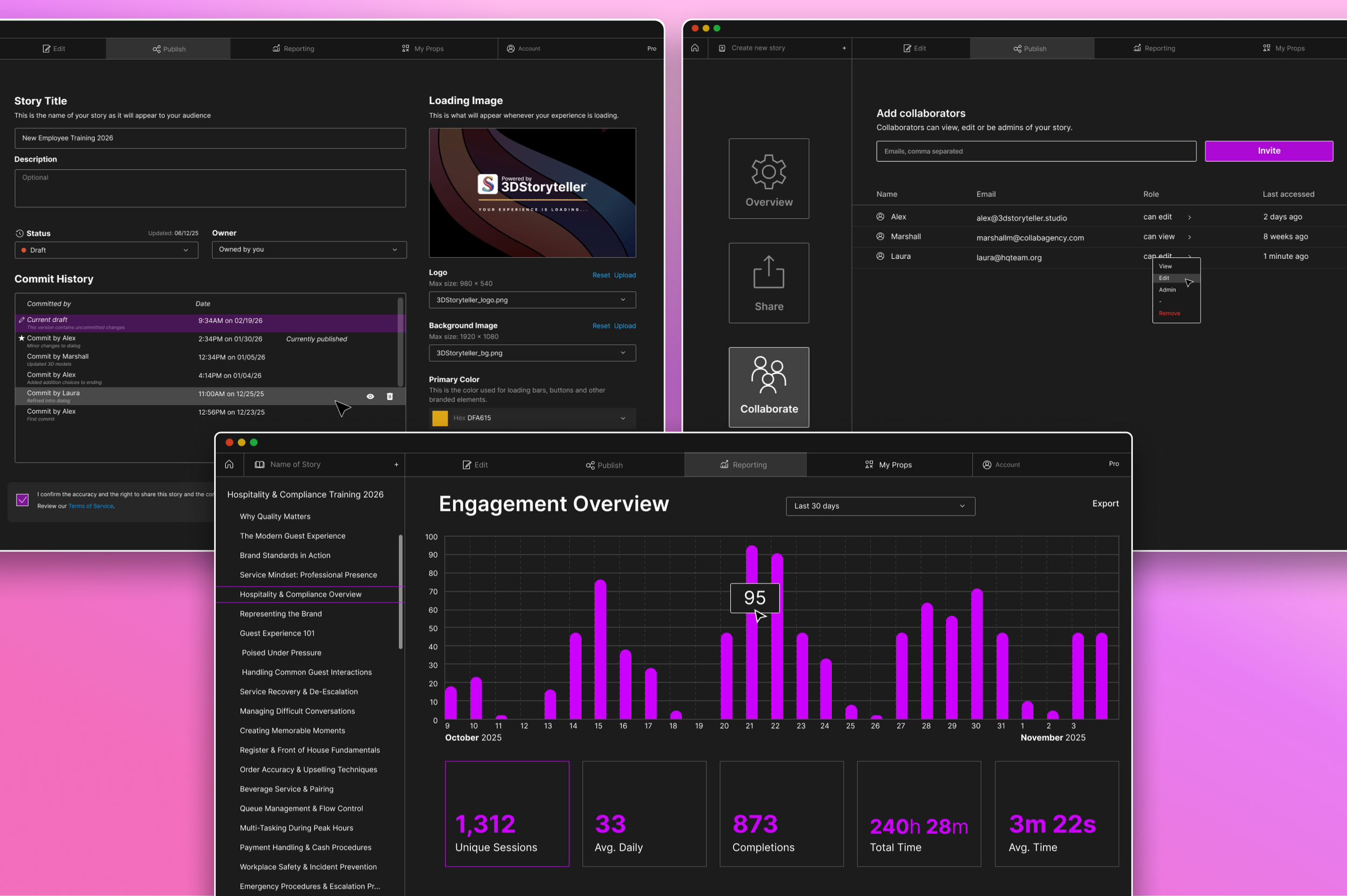Toggle the accuracy confirmation checkbox
The image size is (1347, 896).
pos(22,499)
